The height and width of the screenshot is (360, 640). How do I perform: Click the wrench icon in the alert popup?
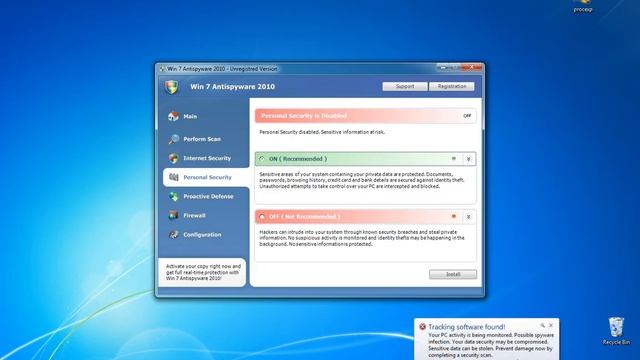pyautogui.click(x=542, y=325)
